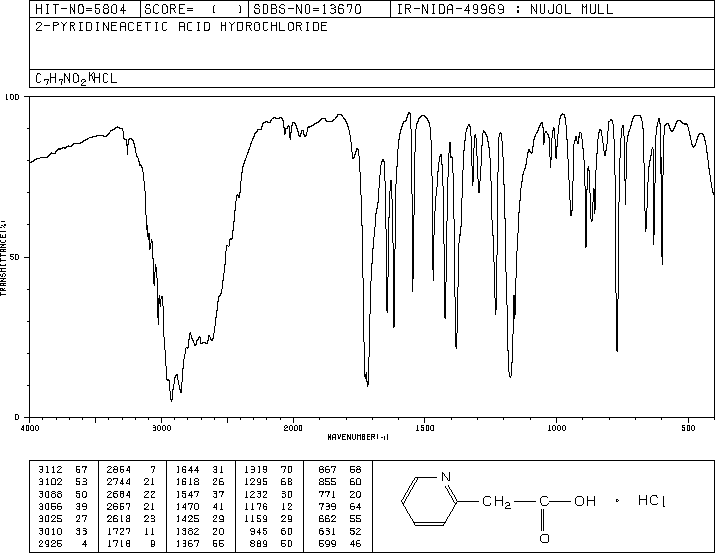Click the 1319 peak table entry
This screenshot has width=715, height=553.
click(x=268, y=470)
